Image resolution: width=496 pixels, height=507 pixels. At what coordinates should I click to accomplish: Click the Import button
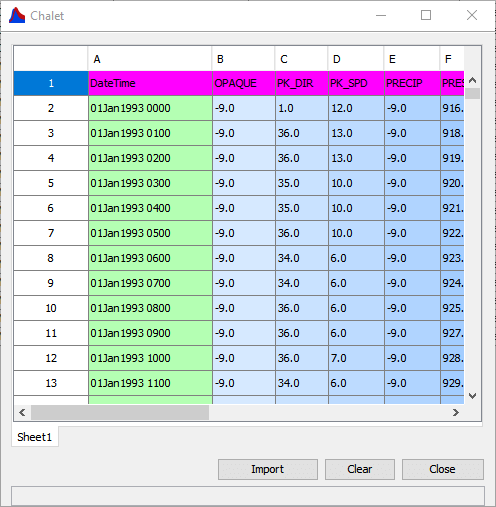pos(268,469)
